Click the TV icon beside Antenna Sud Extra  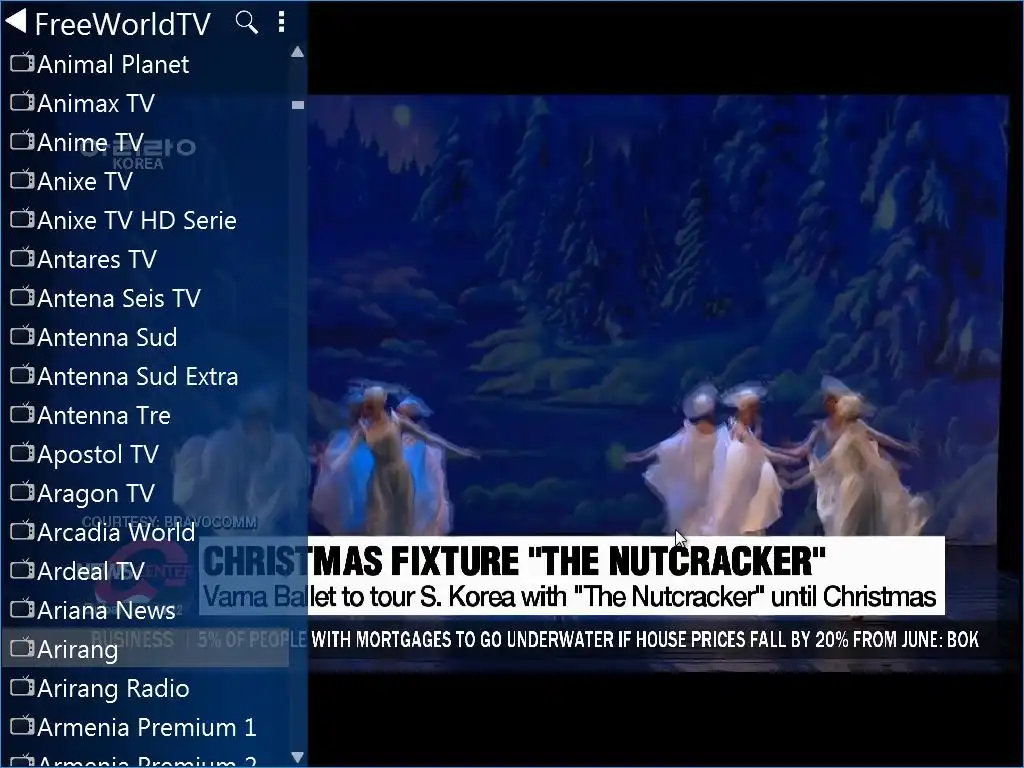point(22,375)
